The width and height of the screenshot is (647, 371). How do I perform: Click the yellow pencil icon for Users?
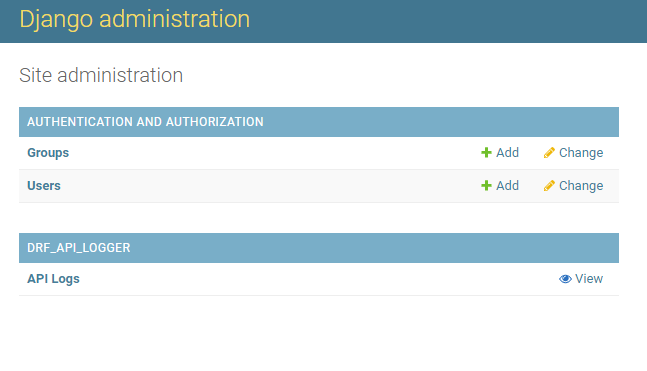[549, 186]
